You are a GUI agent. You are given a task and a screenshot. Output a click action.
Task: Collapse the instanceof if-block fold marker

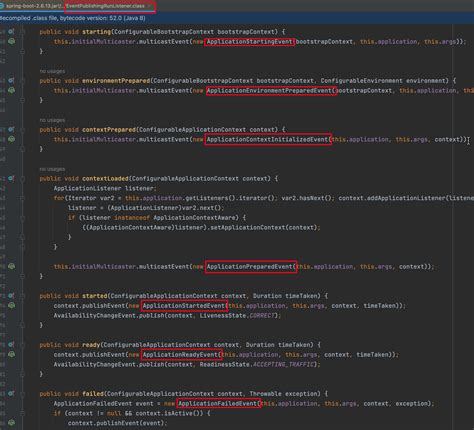[x=23, y=218]
